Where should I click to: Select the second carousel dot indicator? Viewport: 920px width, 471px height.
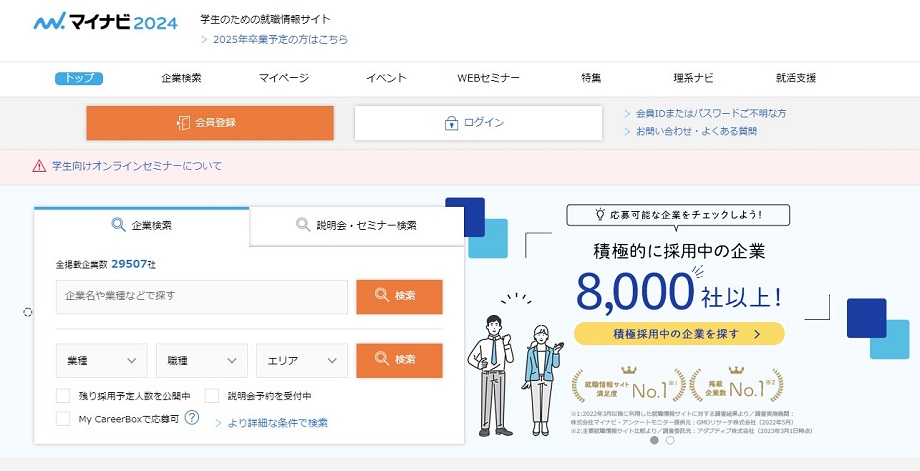[x=670, y=440]
